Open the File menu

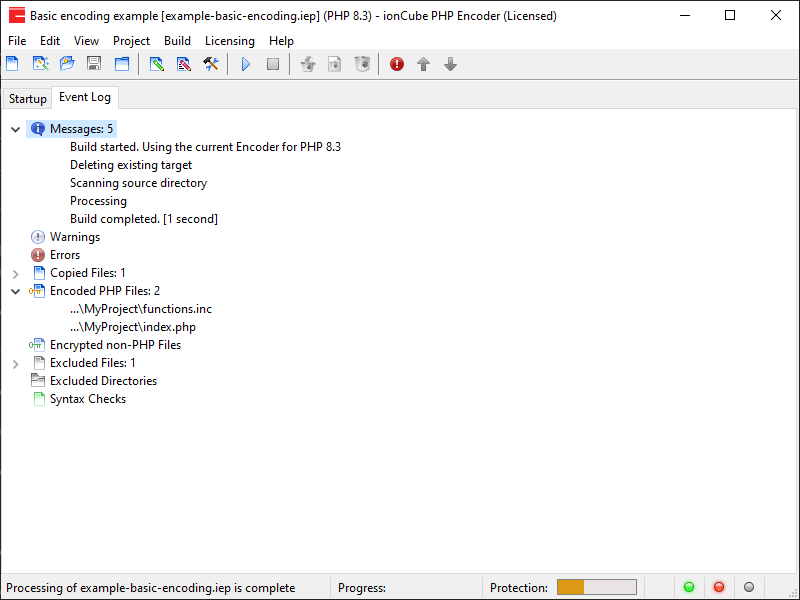[x=17, y=41]
